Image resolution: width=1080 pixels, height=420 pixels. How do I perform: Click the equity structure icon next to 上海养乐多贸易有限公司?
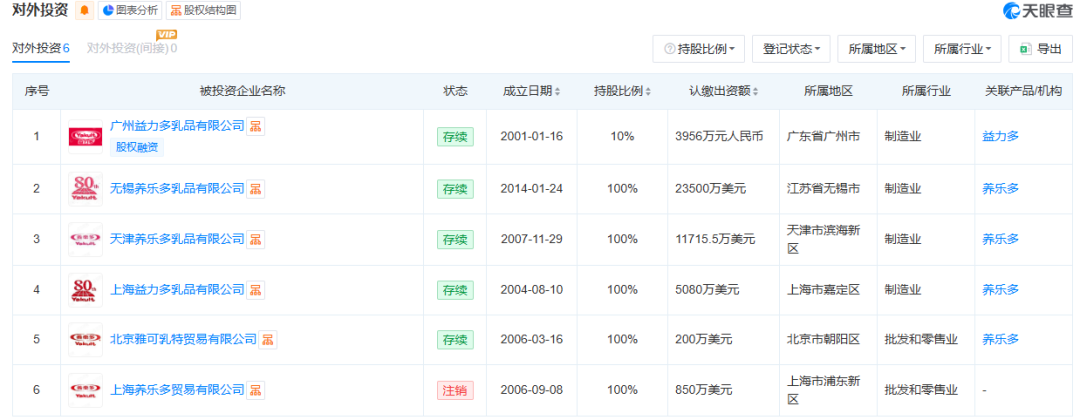point(256,390)
